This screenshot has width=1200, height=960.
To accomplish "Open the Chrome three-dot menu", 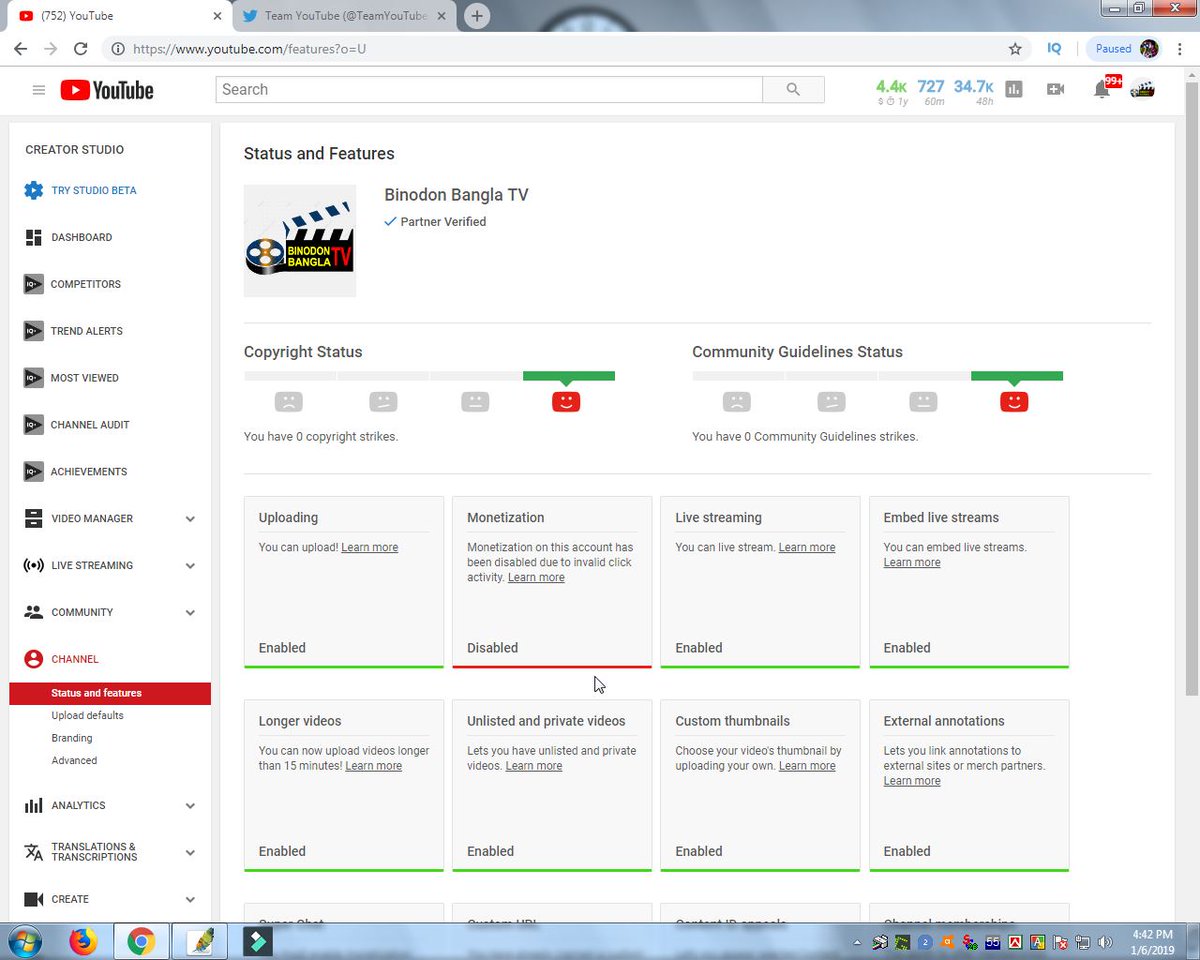I will 1180,48.
